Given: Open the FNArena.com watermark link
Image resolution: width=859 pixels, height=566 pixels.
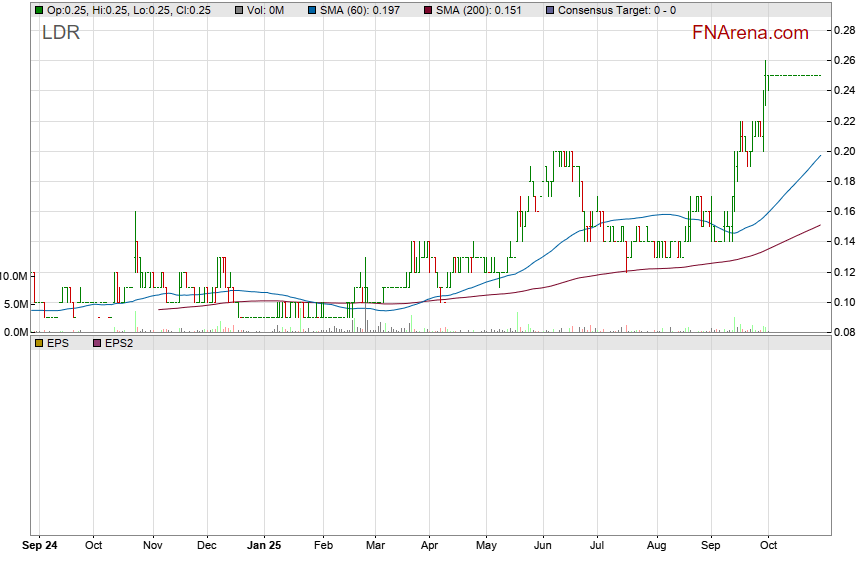Looking at the screenshot, I should click(x=750, y=33).
